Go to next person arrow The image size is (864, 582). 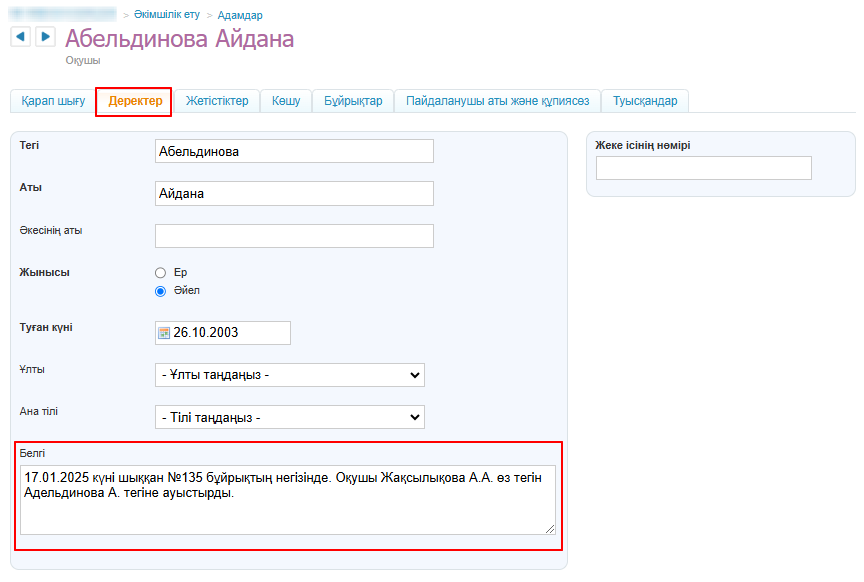pos(45,37)
